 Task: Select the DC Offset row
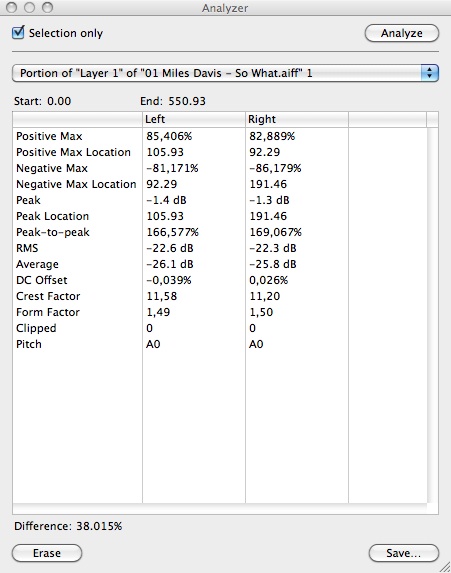pyautogui.click(x=219, y=280)
